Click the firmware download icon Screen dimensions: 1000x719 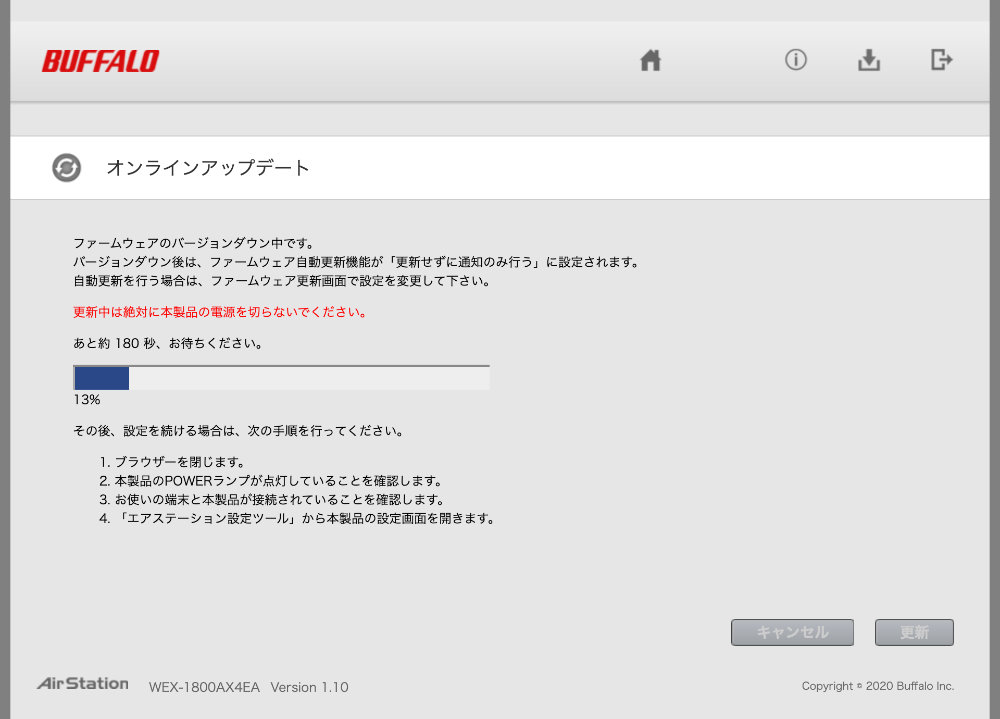[869, 60]
